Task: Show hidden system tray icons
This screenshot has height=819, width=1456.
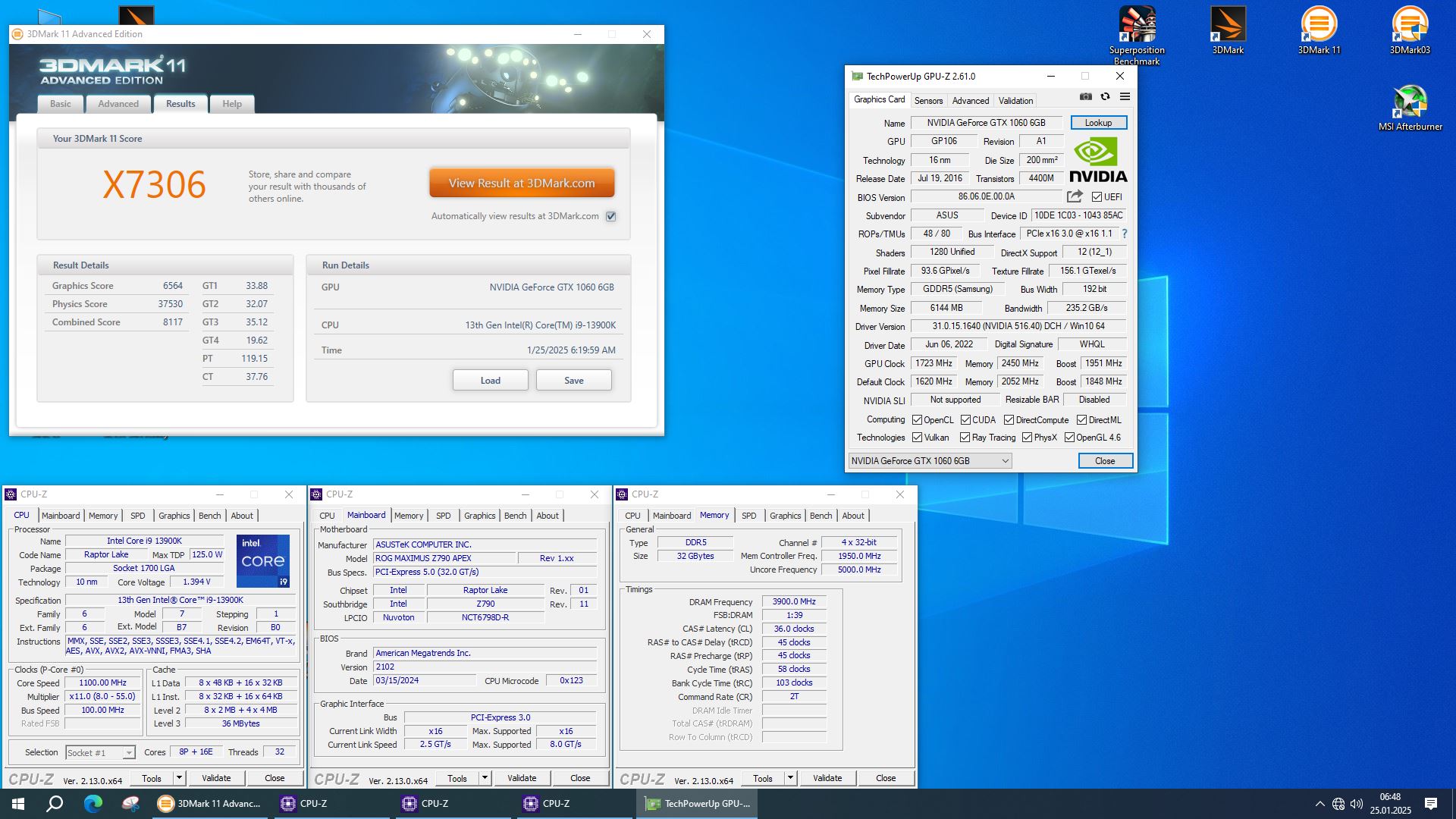Action: pyautogui.click(x=1320, y=804)
